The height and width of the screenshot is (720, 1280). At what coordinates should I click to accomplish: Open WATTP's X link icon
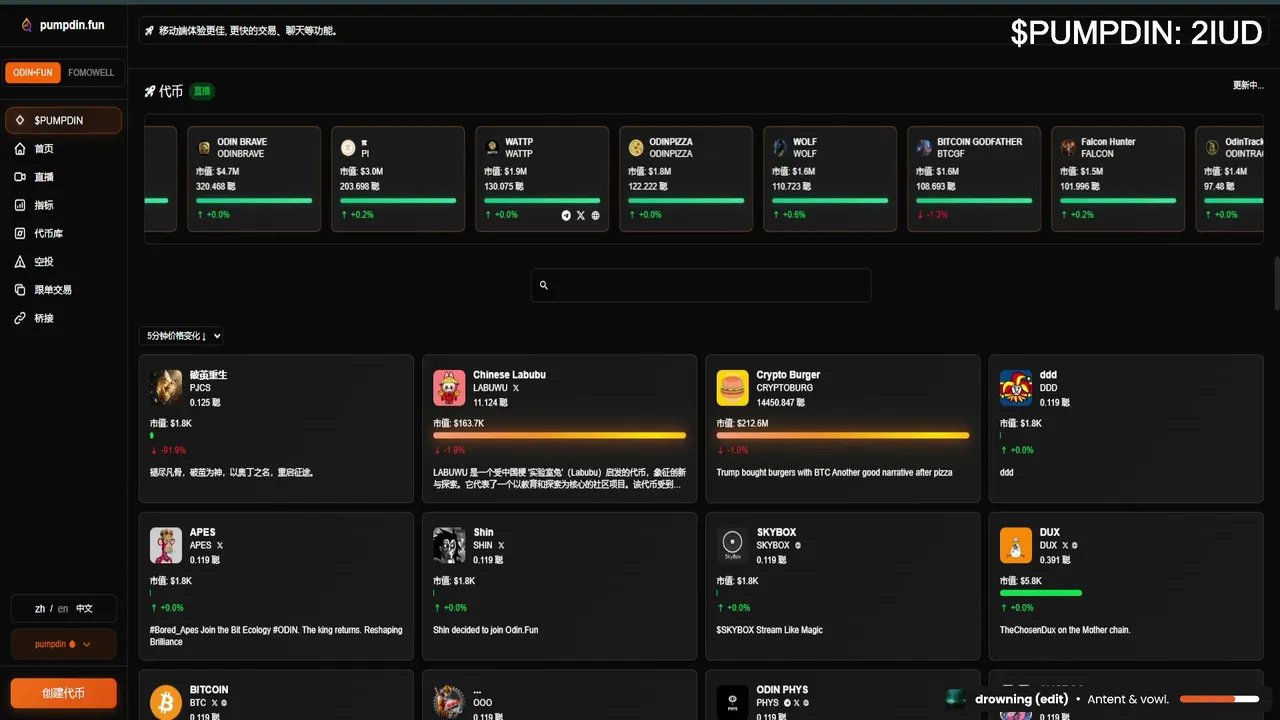[x=581, y=215]
